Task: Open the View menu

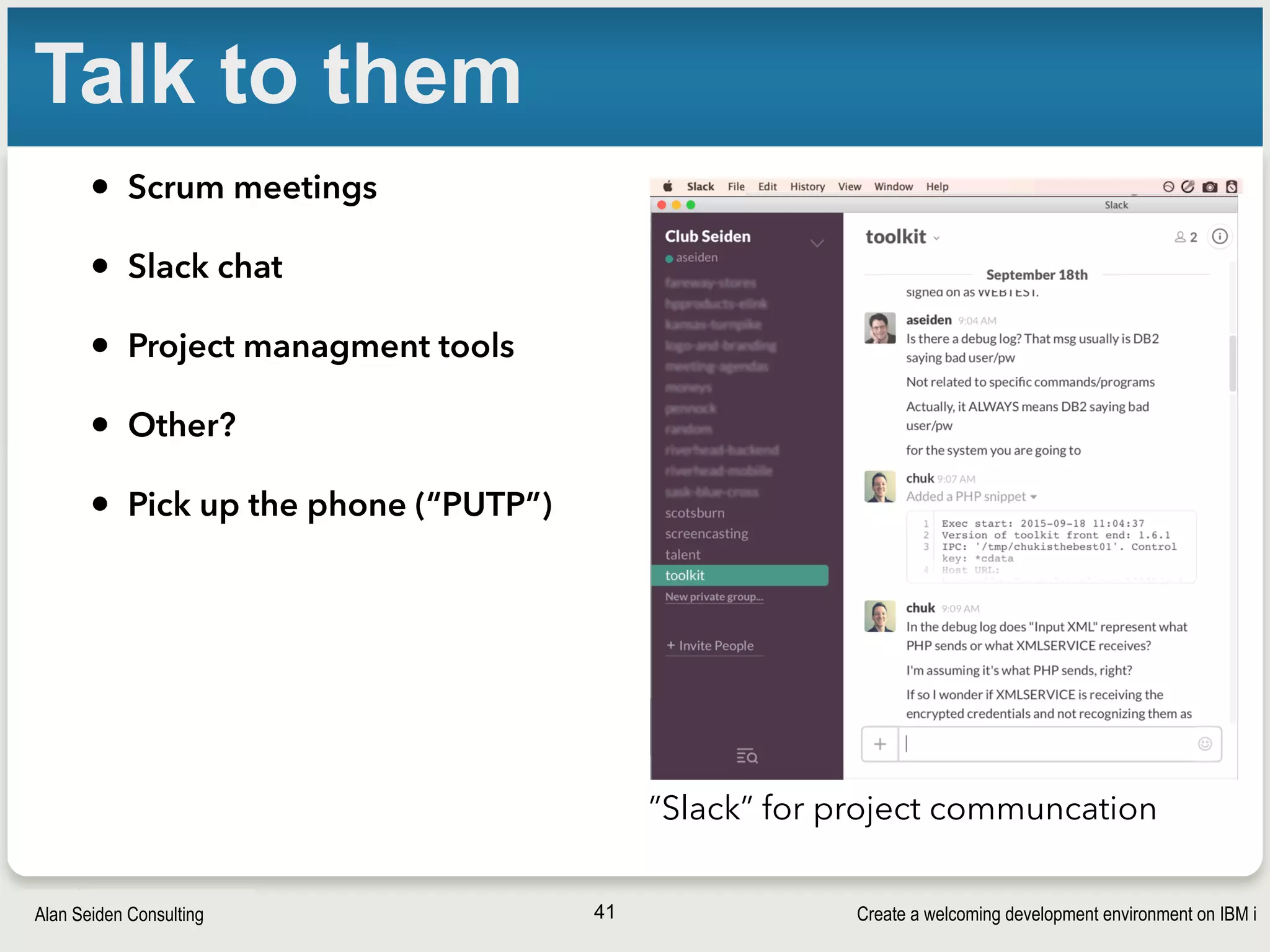Action: pyautogui.click(x=850, y=187)
